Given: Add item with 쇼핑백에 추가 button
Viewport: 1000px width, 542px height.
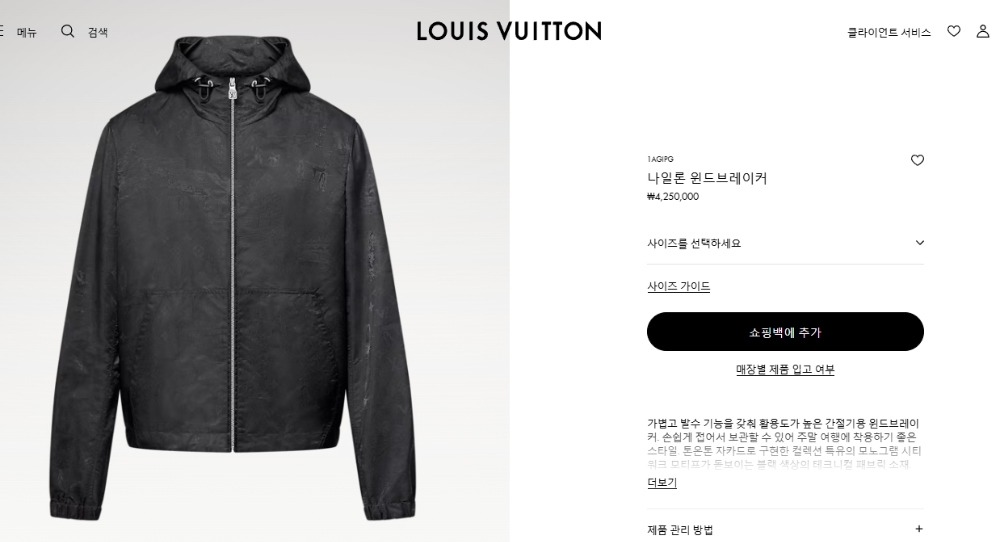Looking at the screenshot, I should 785,332.
